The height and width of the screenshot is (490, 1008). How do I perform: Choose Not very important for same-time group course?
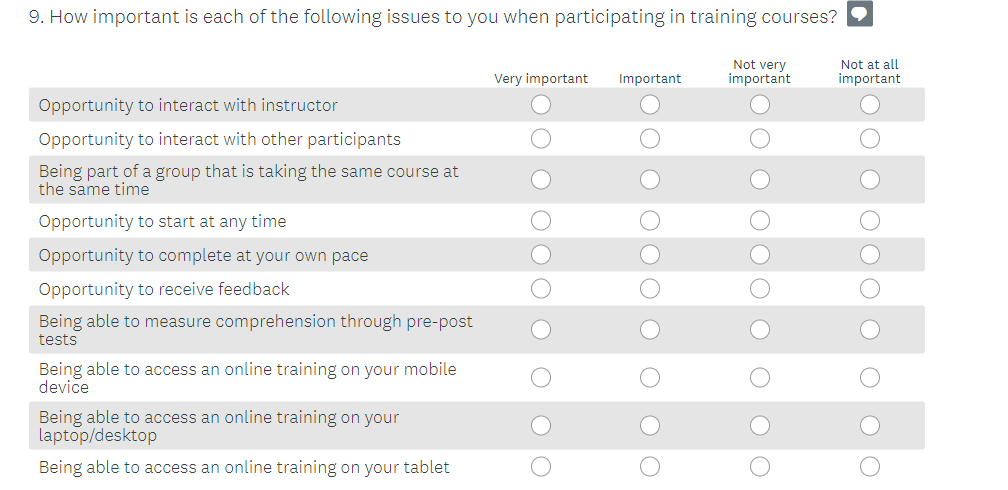coord(760,180)
